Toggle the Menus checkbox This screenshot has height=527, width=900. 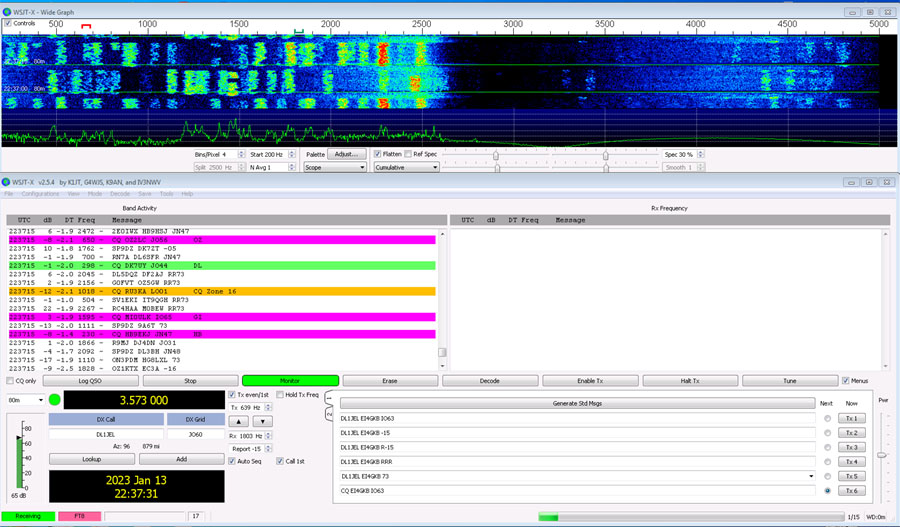point(845,381)
